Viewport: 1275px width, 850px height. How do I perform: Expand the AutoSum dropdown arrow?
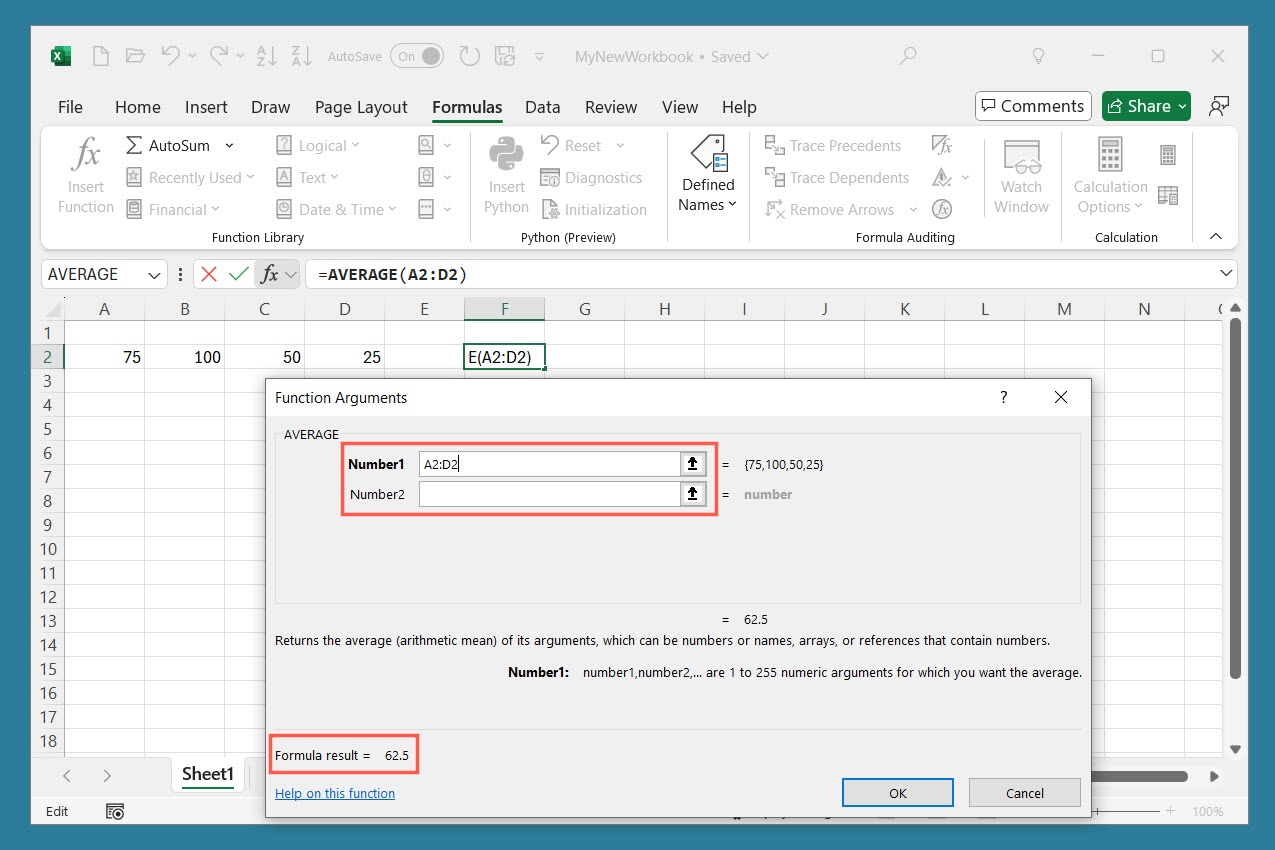[229, 146]
